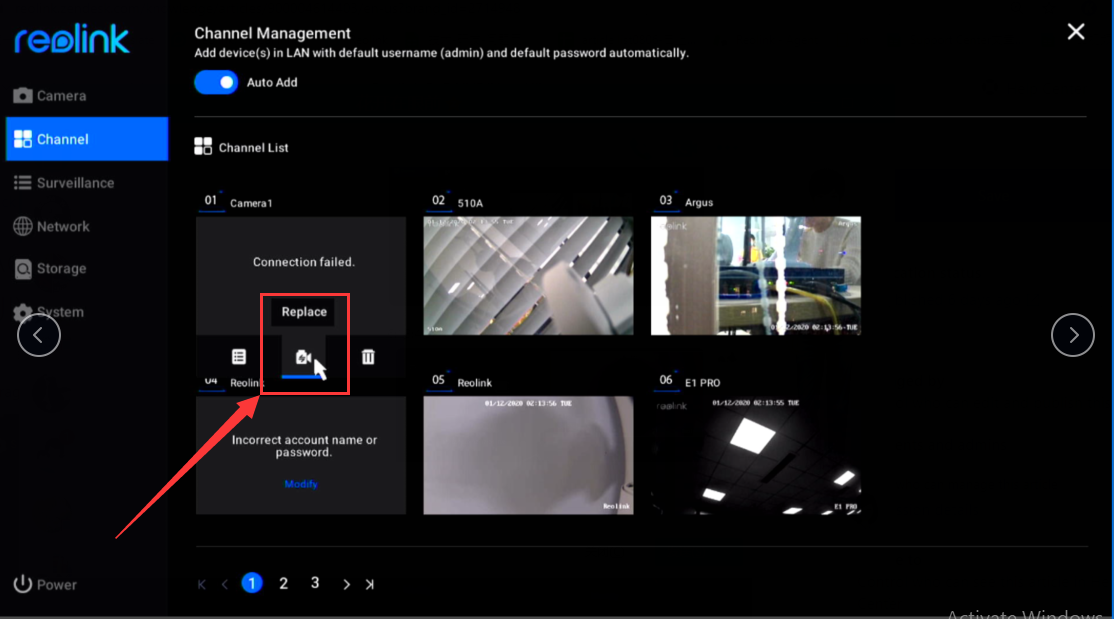Click channel number 03 label
Screen dimensions: 1114x619
(666, 201)
